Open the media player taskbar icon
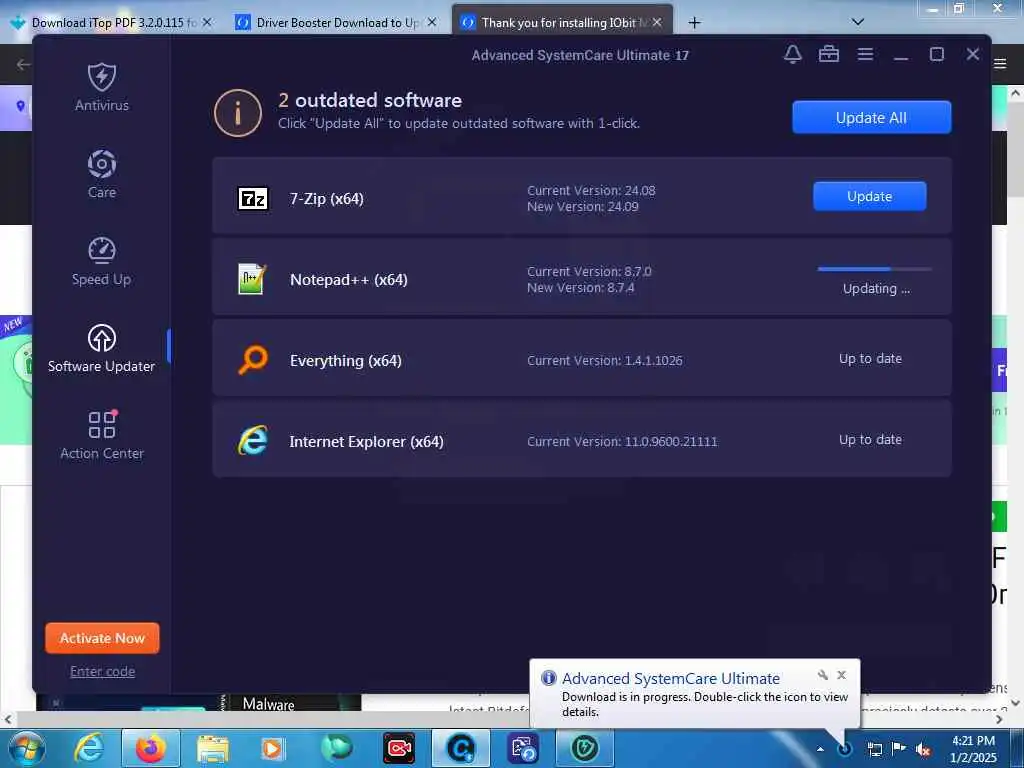Screen dimensions: 1024x768 click(x=273, y=748)
